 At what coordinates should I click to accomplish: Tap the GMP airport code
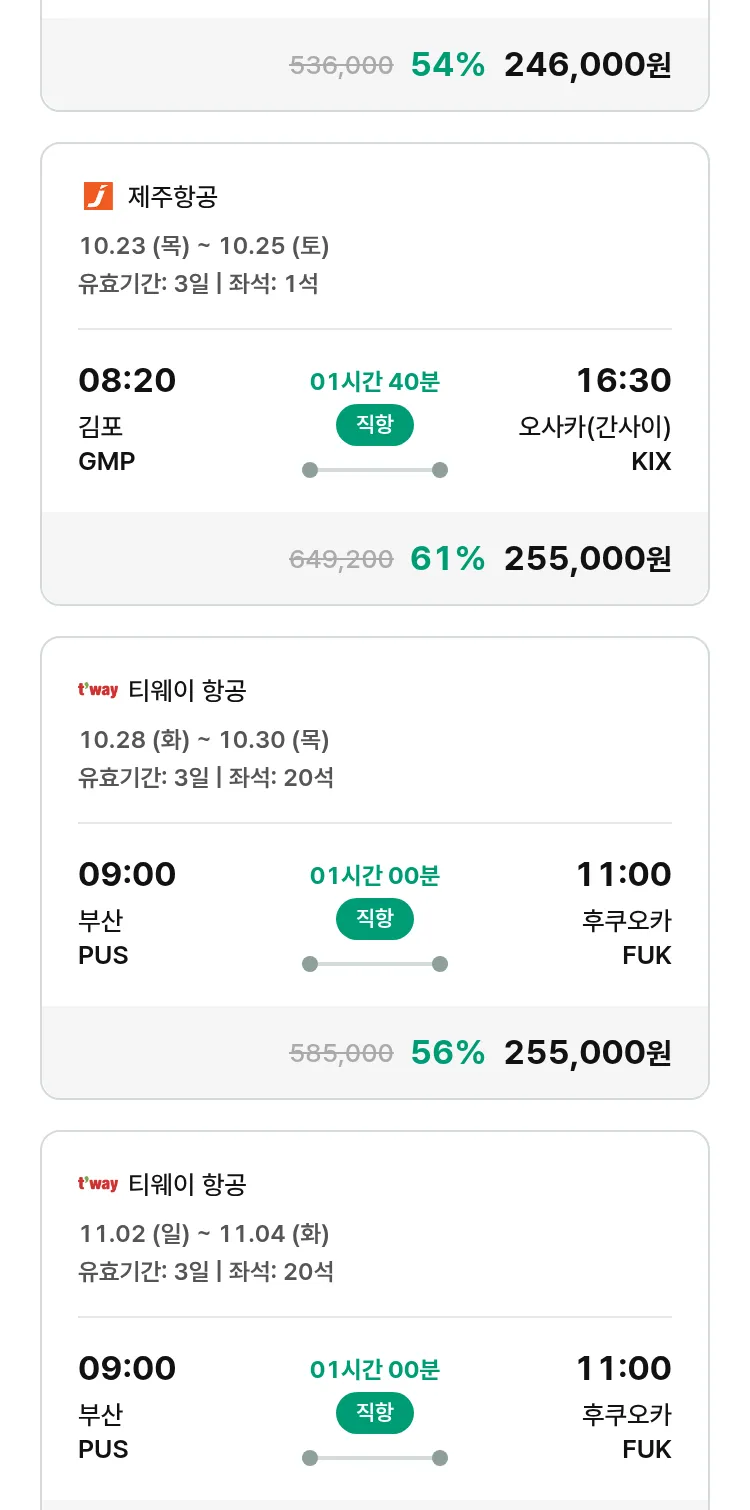[x=106, y=462]
